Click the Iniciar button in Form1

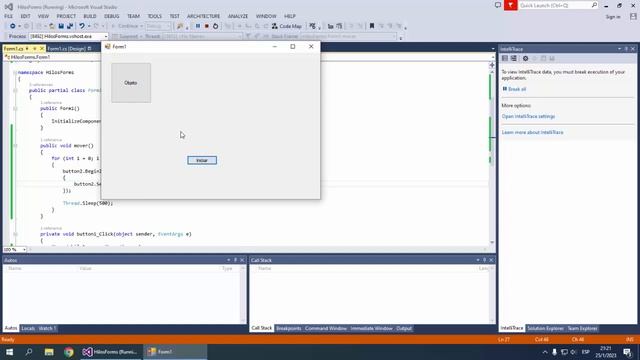pyautogui.click(x=202, y=160)
